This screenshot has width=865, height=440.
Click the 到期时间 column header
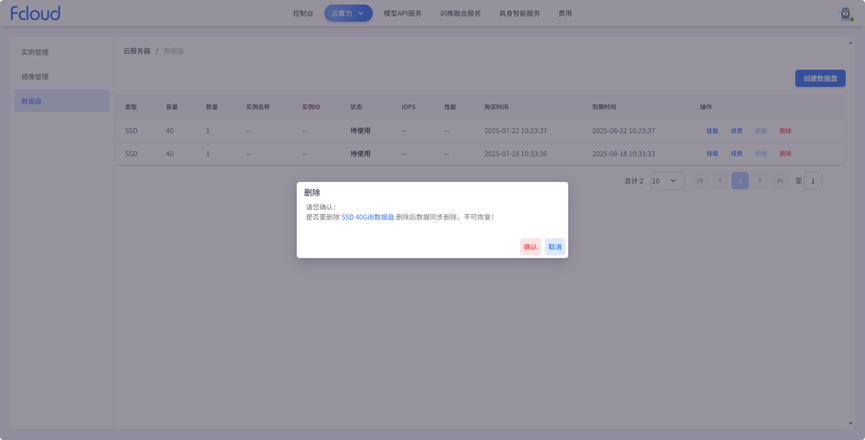coord(604,107)
